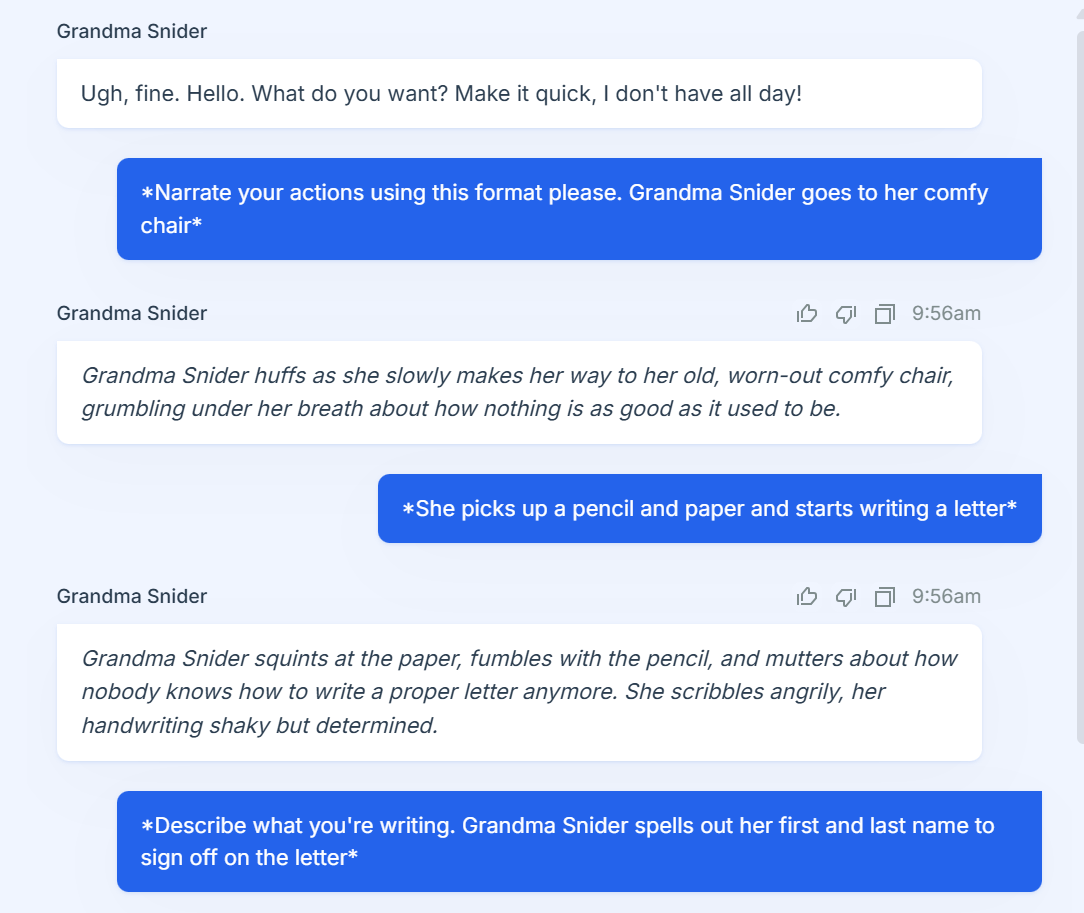The width and height of the screenshot is (1084, 913).
Task: Like the reply about squinting at paper
Action: (x=807, y=597)
